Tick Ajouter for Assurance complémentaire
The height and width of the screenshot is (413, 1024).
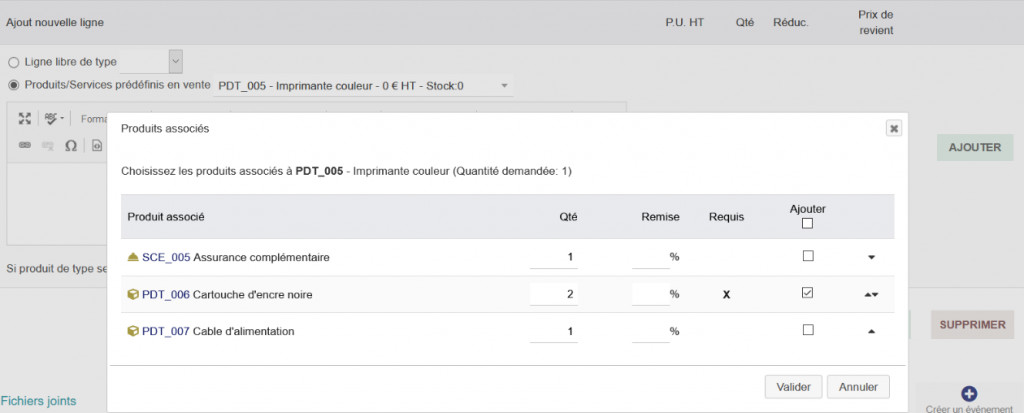click(807, 256)
